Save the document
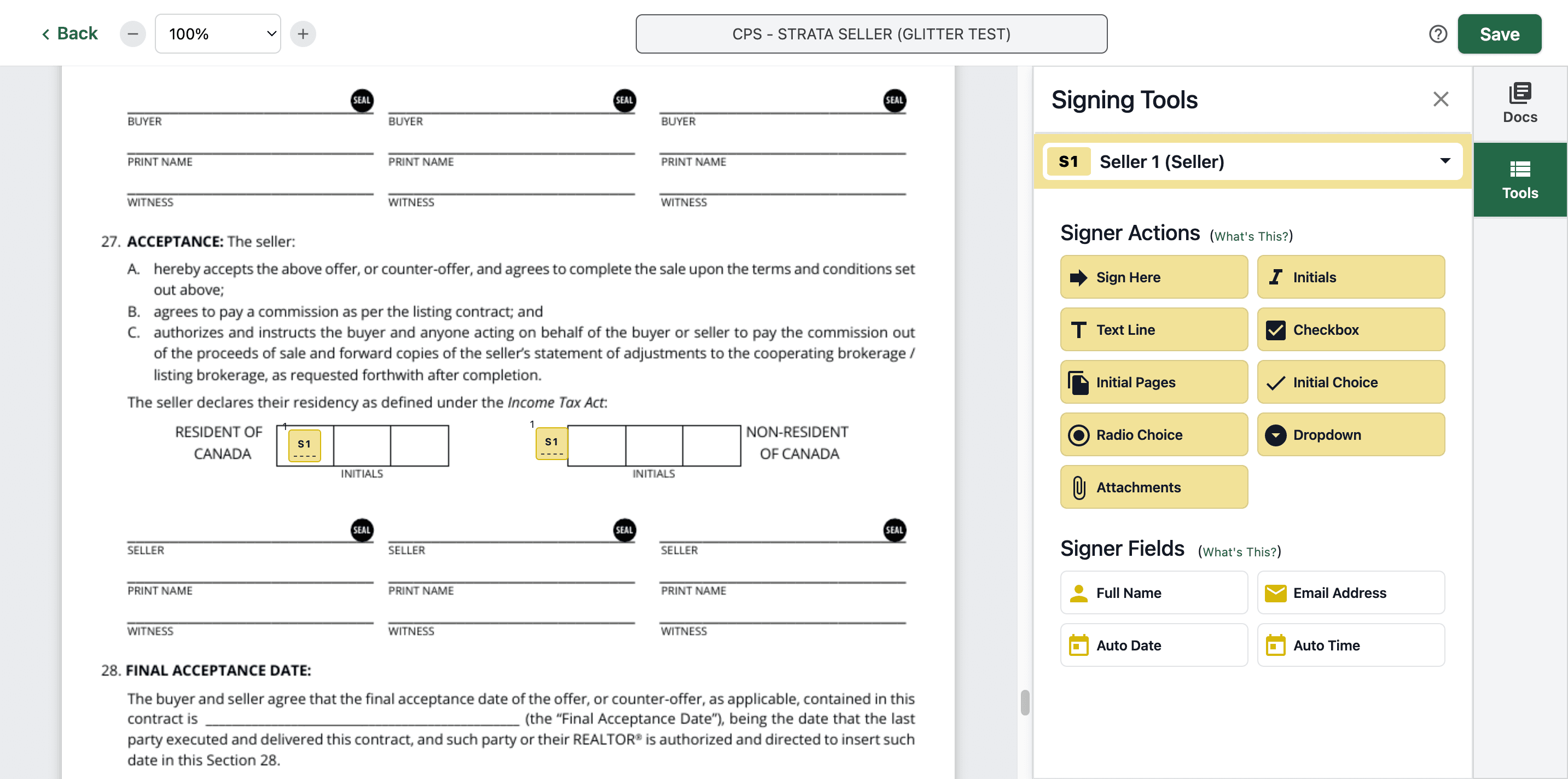Viewport: 1568px width, 779px height. pos(1499,34)
